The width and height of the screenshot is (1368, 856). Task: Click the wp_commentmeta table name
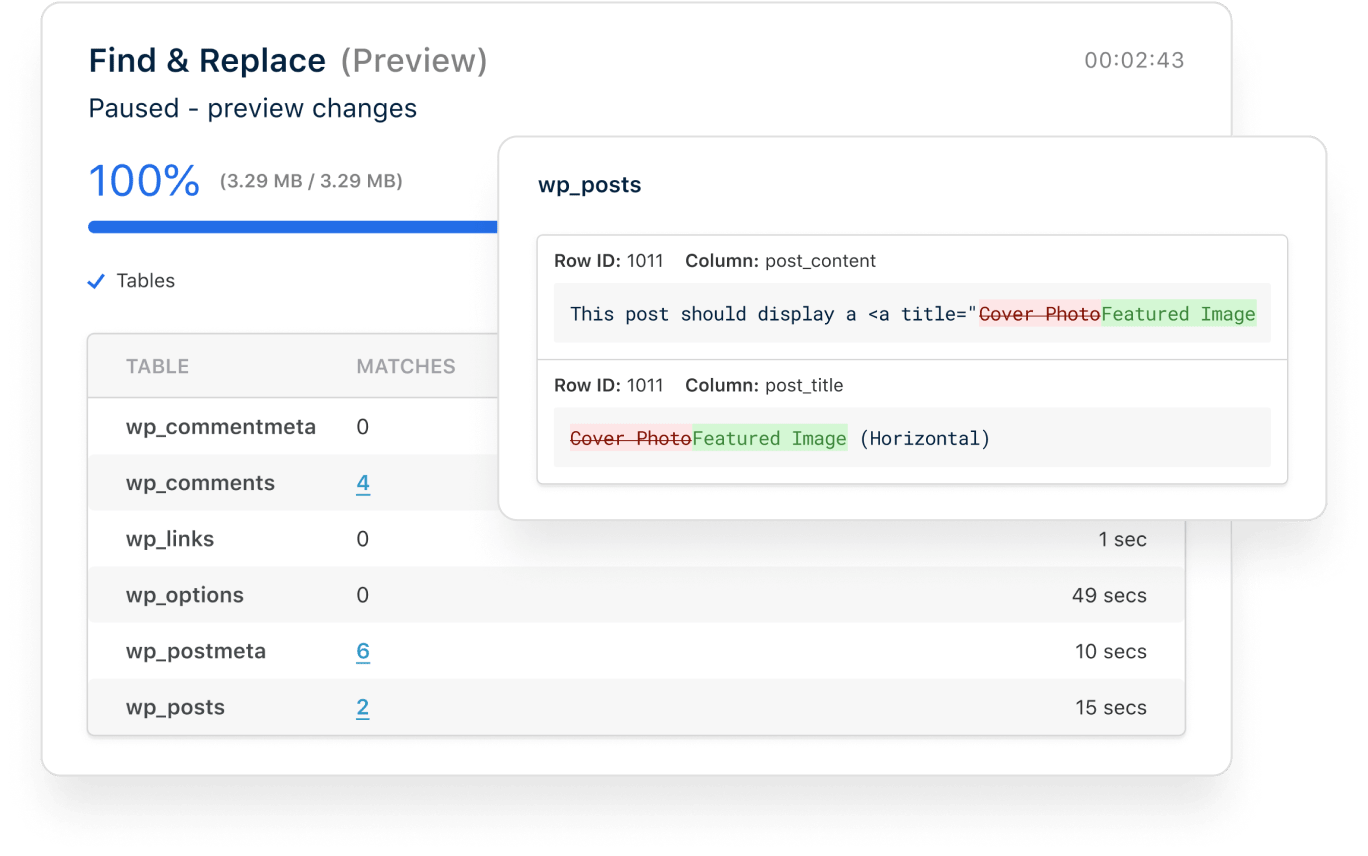221,427
